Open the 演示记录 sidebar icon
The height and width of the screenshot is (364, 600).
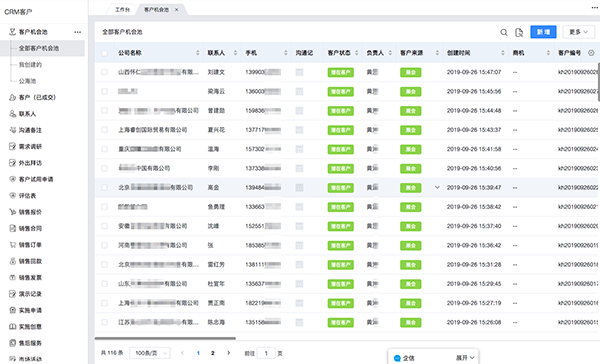point(13,294)
